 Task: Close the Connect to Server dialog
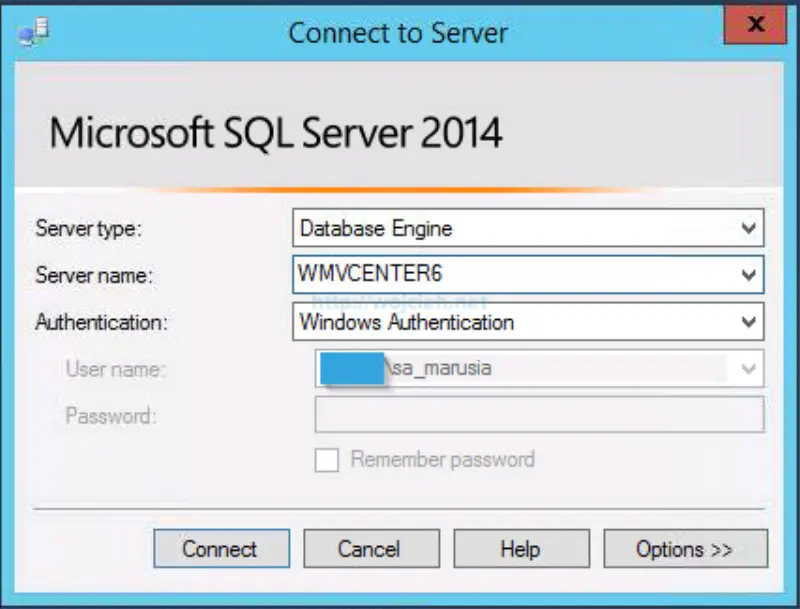tap(757, 25)
